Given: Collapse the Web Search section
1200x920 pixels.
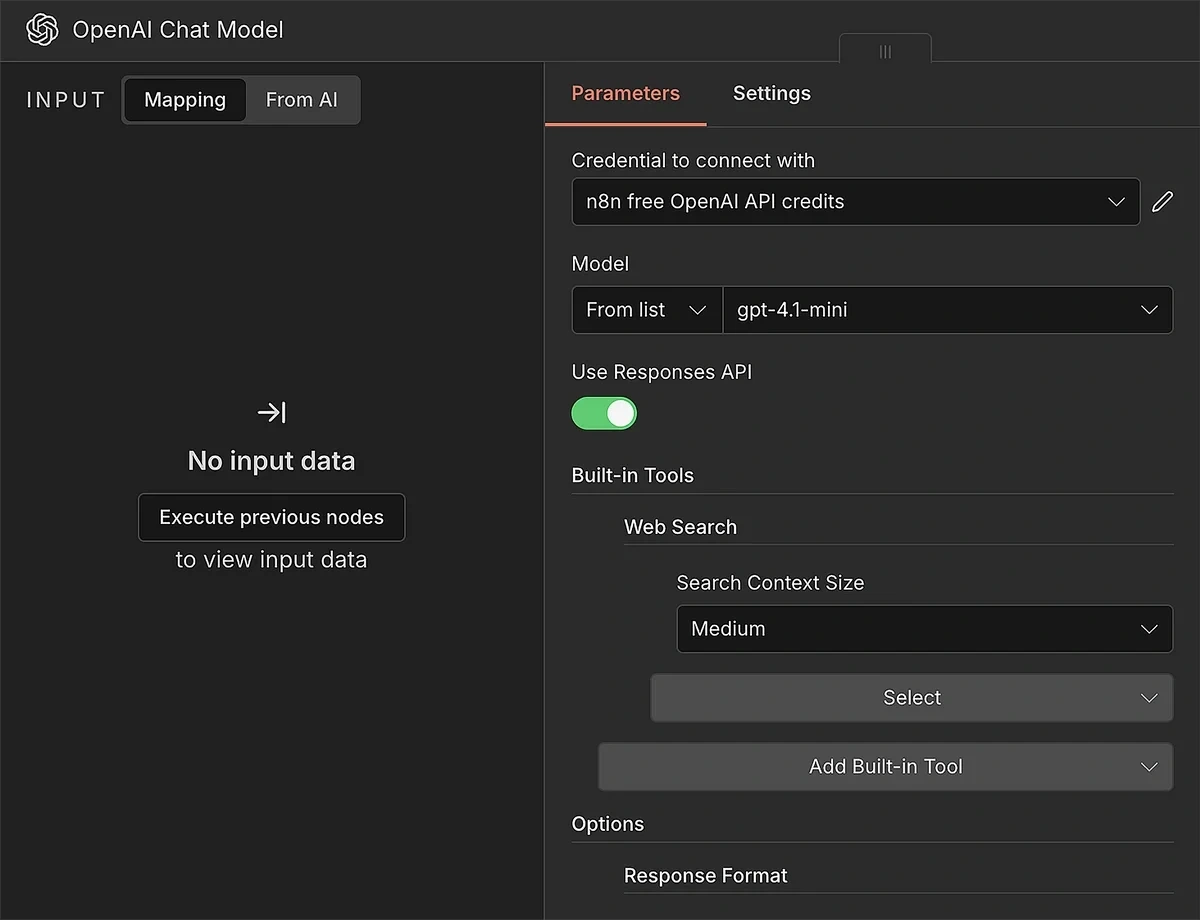Looking at the screenshot, I should click(x=680, y=527).
